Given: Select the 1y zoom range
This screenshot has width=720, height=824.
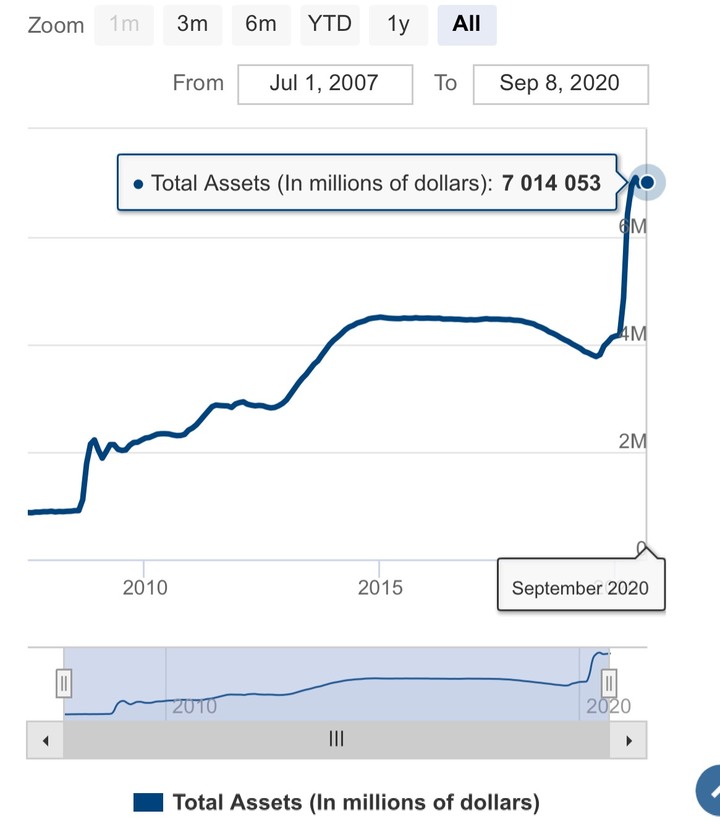Looking at the screenshot, I should click(x=398, y=25).
